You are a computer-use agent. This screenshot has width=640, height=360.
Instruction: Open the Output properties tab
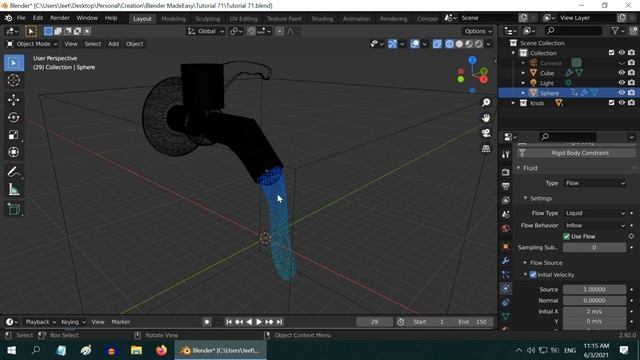tap(506, 186)
